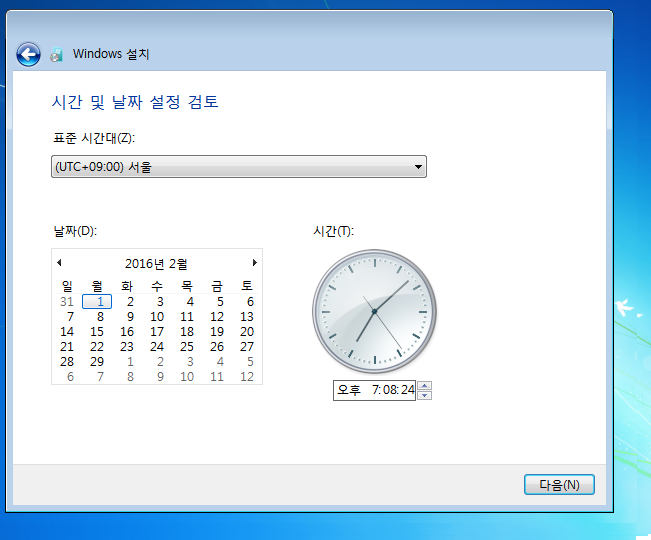Select date 24 in calendar
This screenshot has height=540, width=651.
157,347
